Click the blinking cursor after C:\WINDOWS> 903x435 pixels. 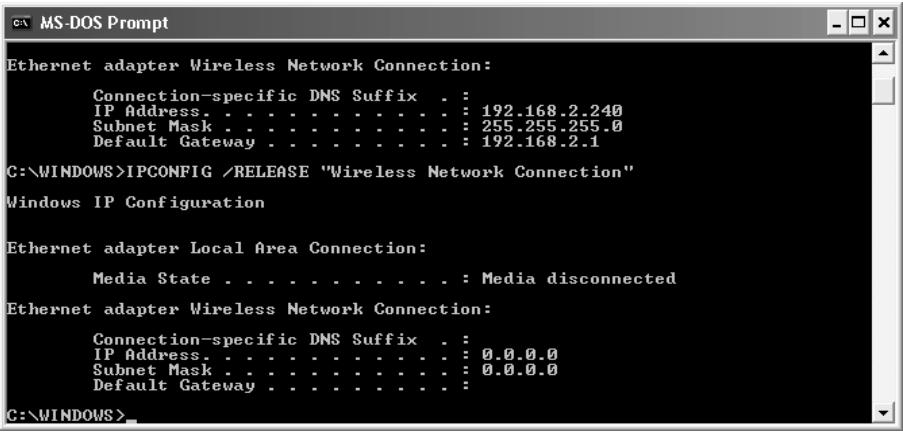click(x=131, y=421)
